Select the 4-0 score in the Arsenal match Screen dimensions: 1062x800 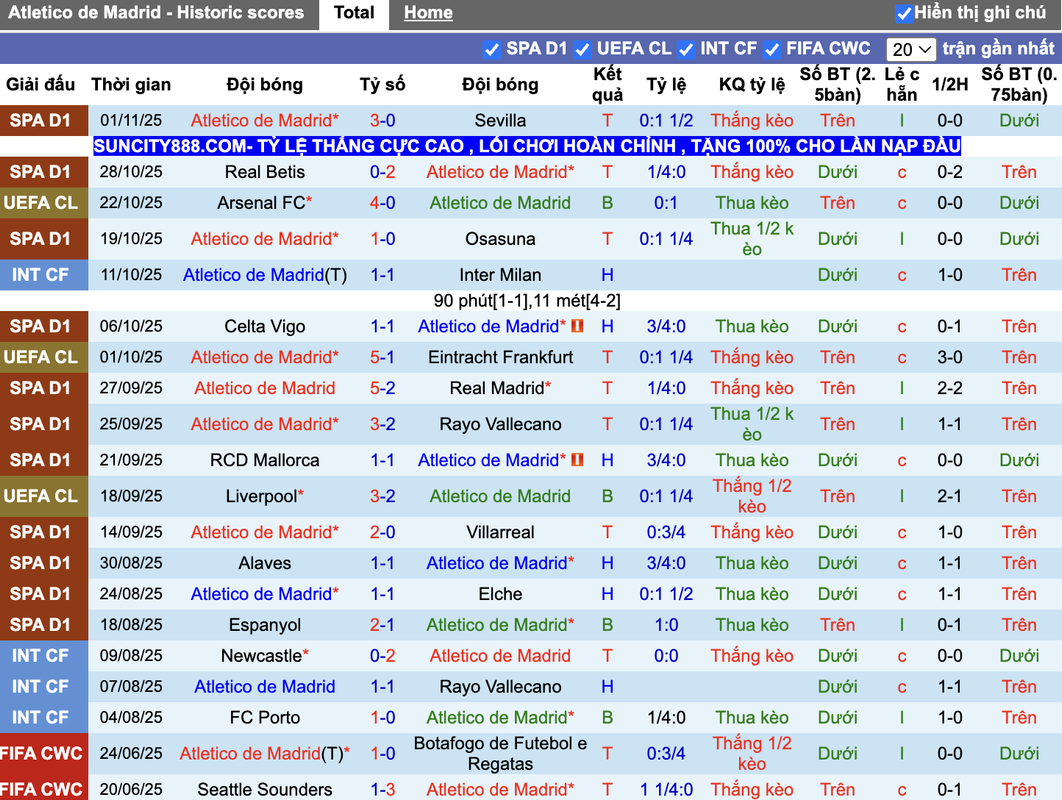point(383,203)
